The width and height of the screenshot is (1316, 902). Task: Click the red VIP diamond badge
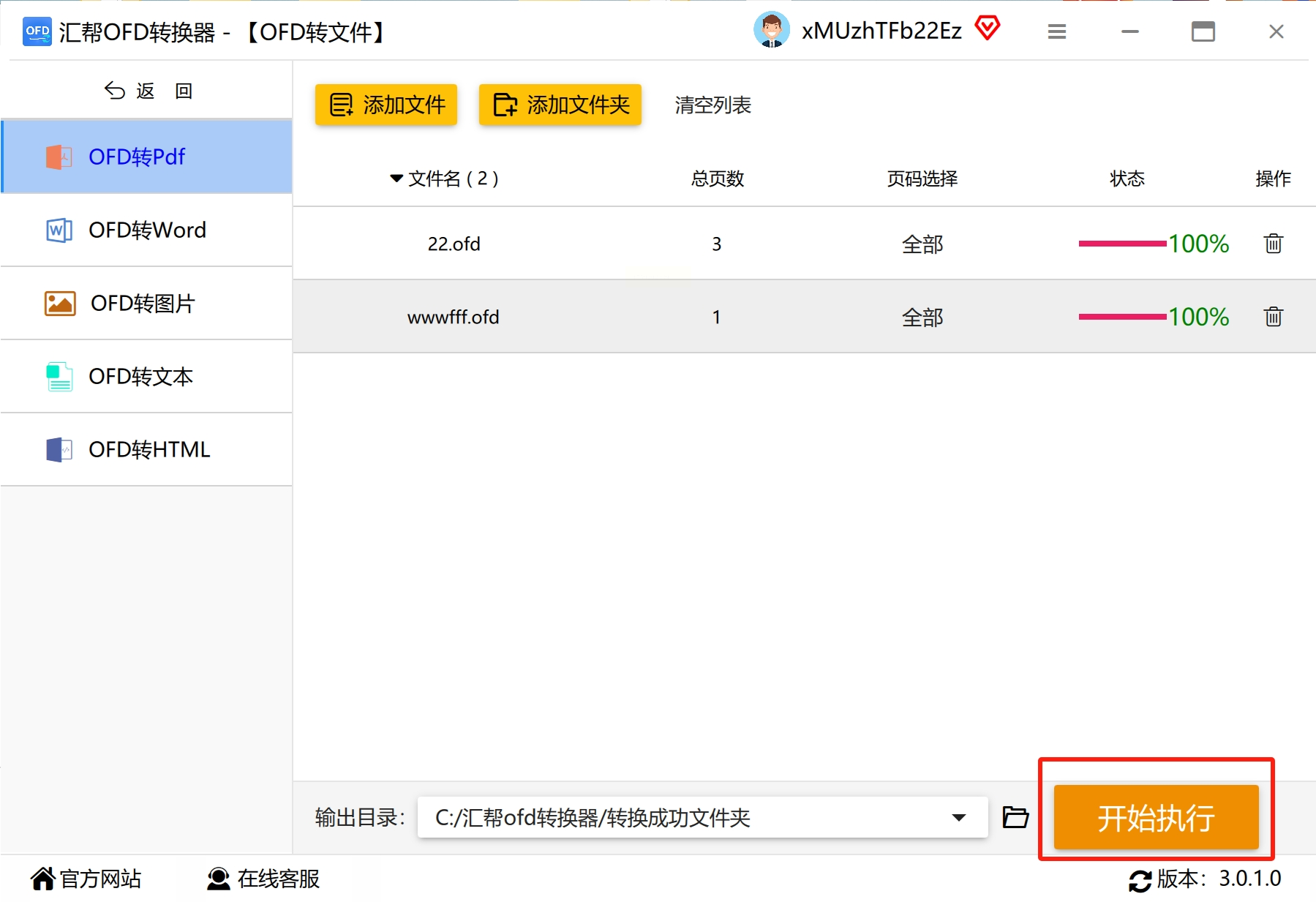tap(987, 29)
